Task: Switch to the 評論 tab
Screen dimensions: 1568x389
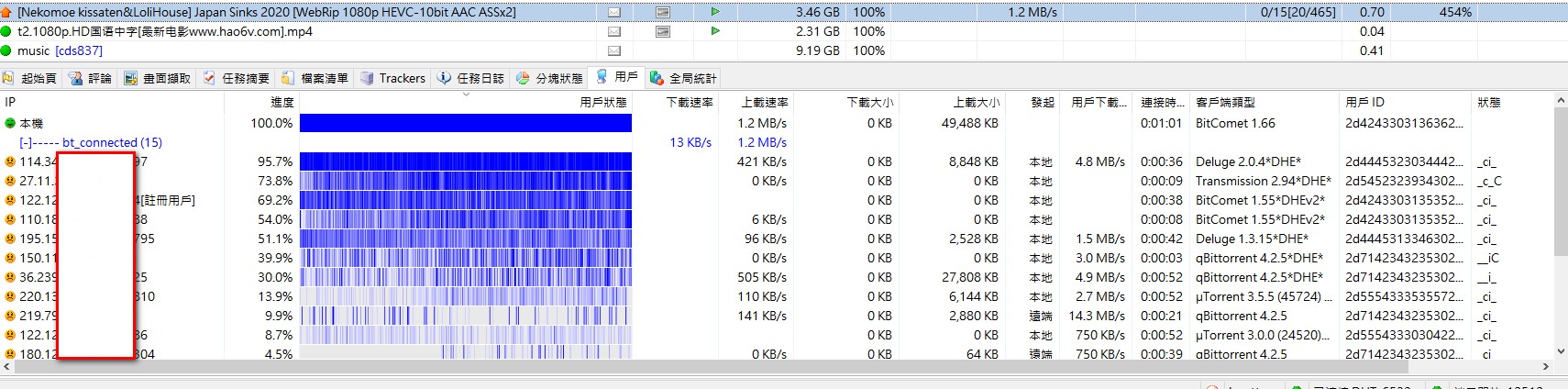Action: pos(91,78)
